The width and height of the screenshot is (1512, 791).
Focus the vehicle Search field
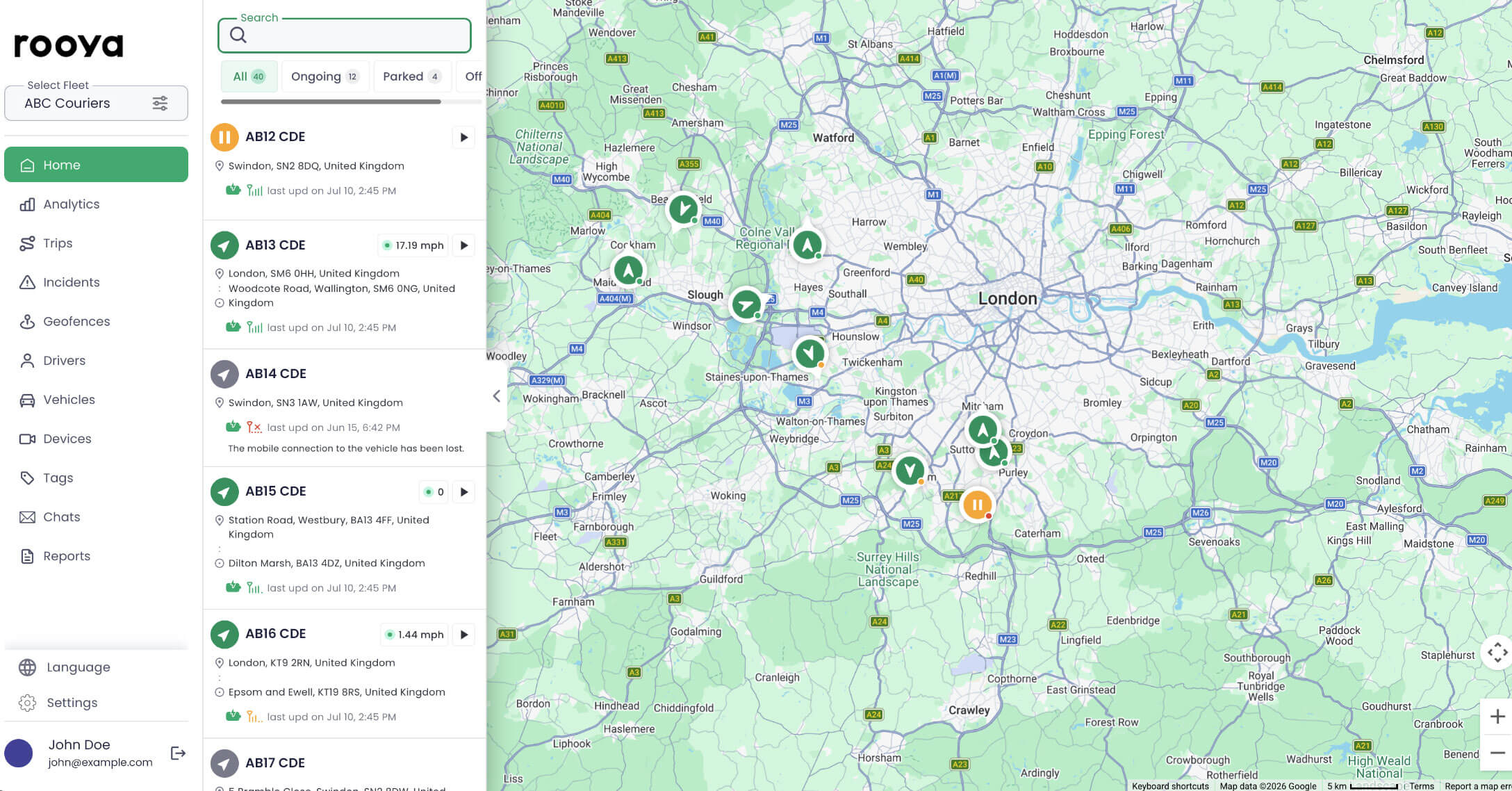[x=345, y=35]
